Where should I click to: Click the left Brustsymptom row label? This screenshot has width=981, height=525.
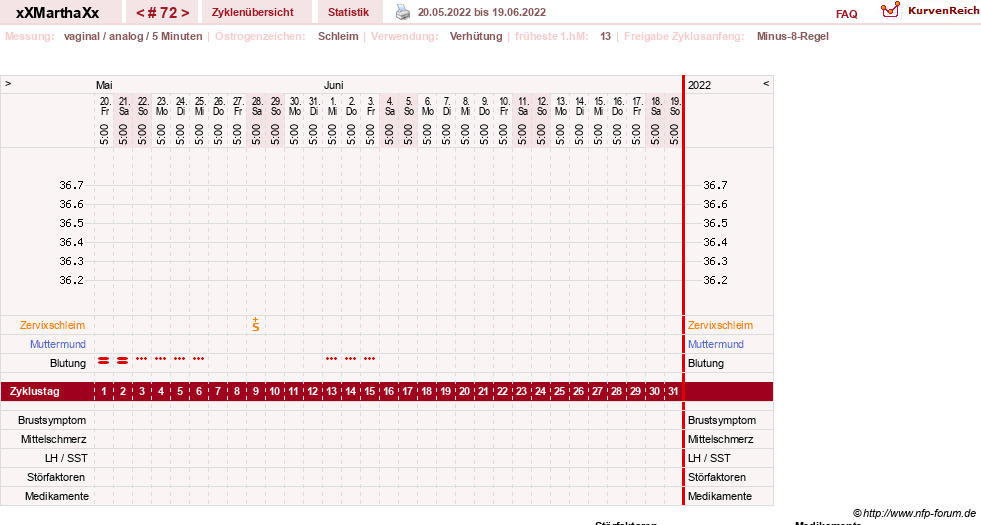[x=52, y=421]
